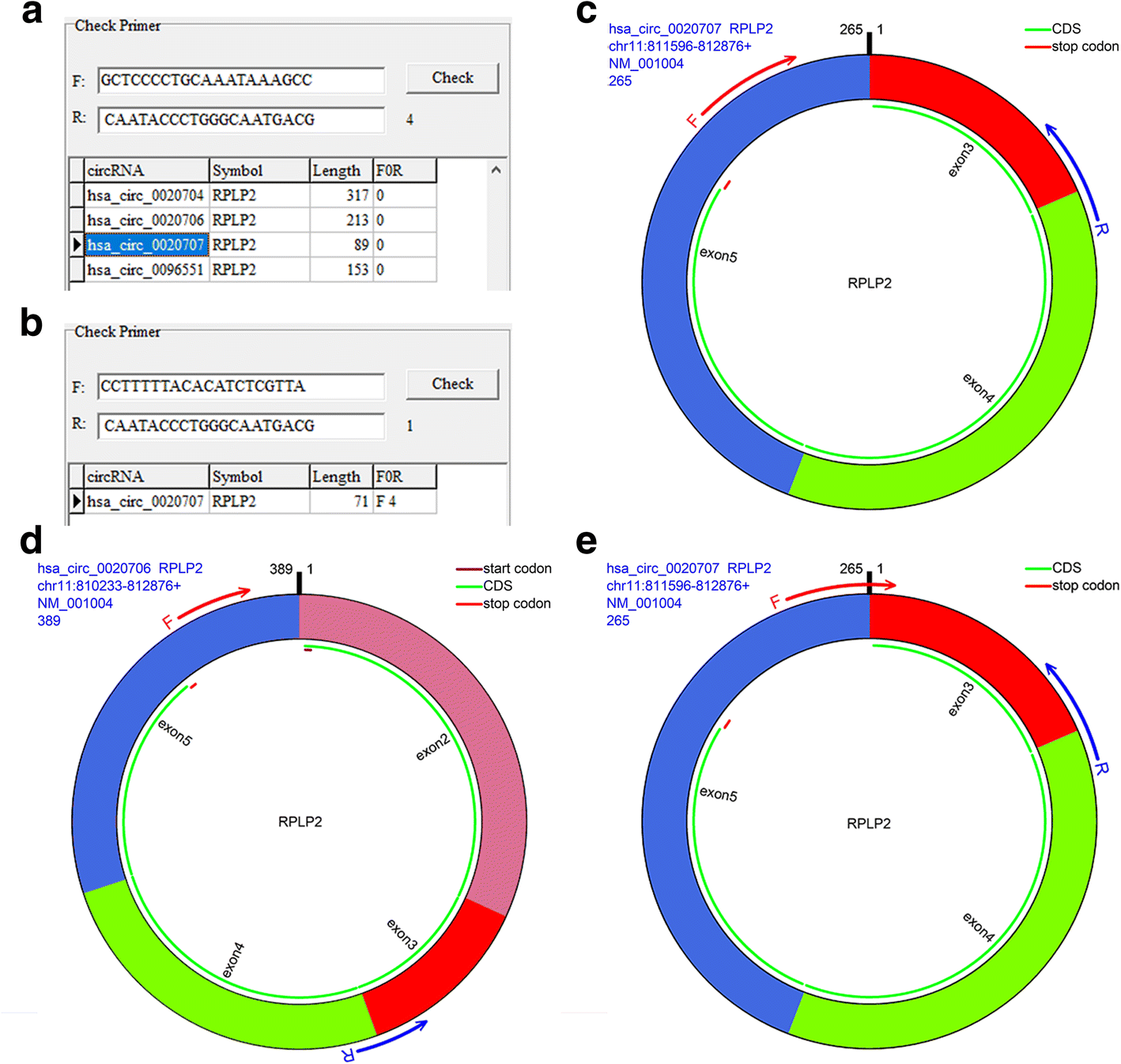
Task: Click the Check button in panel a
Action: (452, 78)
